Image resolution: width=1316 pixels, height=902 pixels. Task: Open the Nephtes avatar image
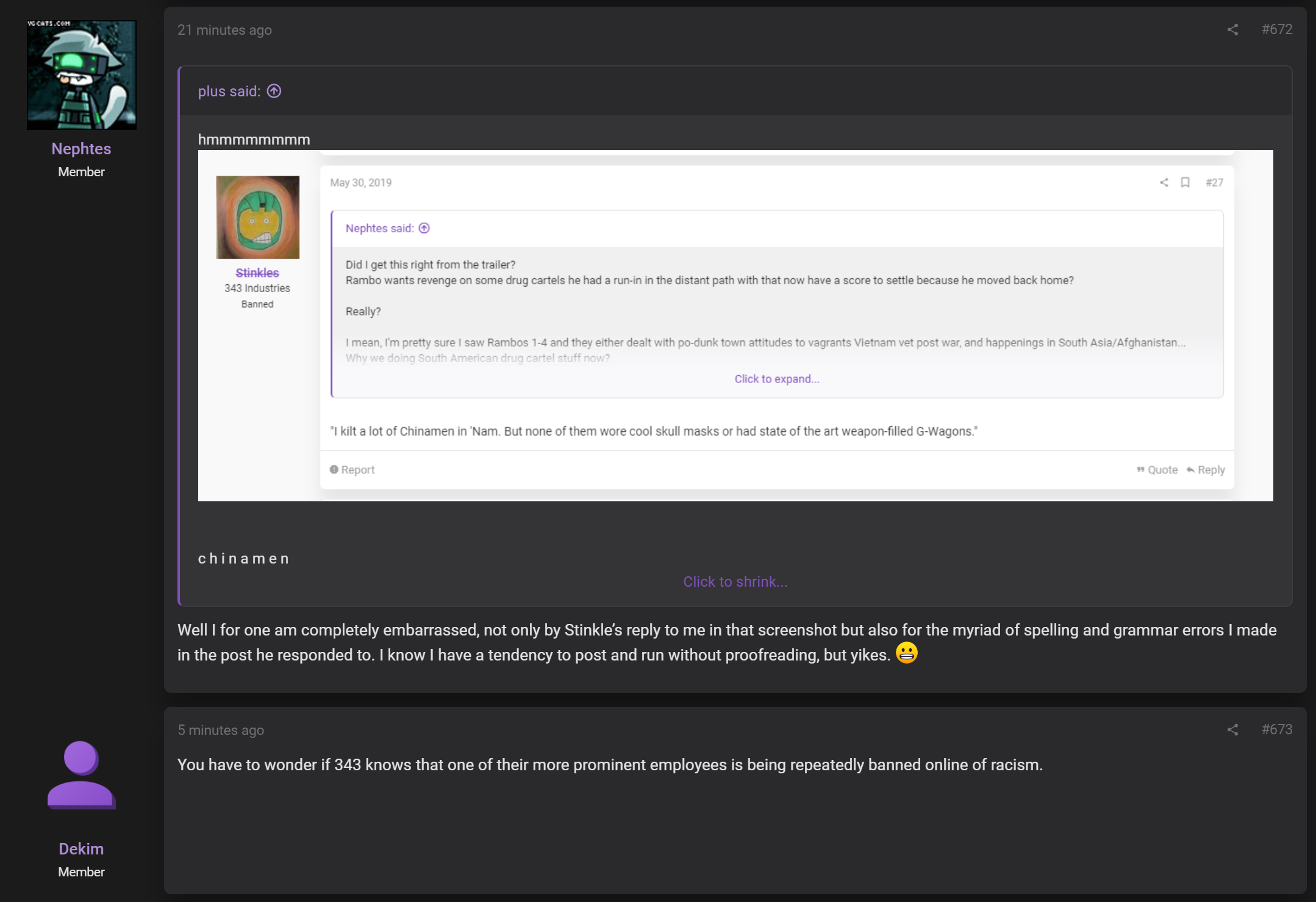82,74
